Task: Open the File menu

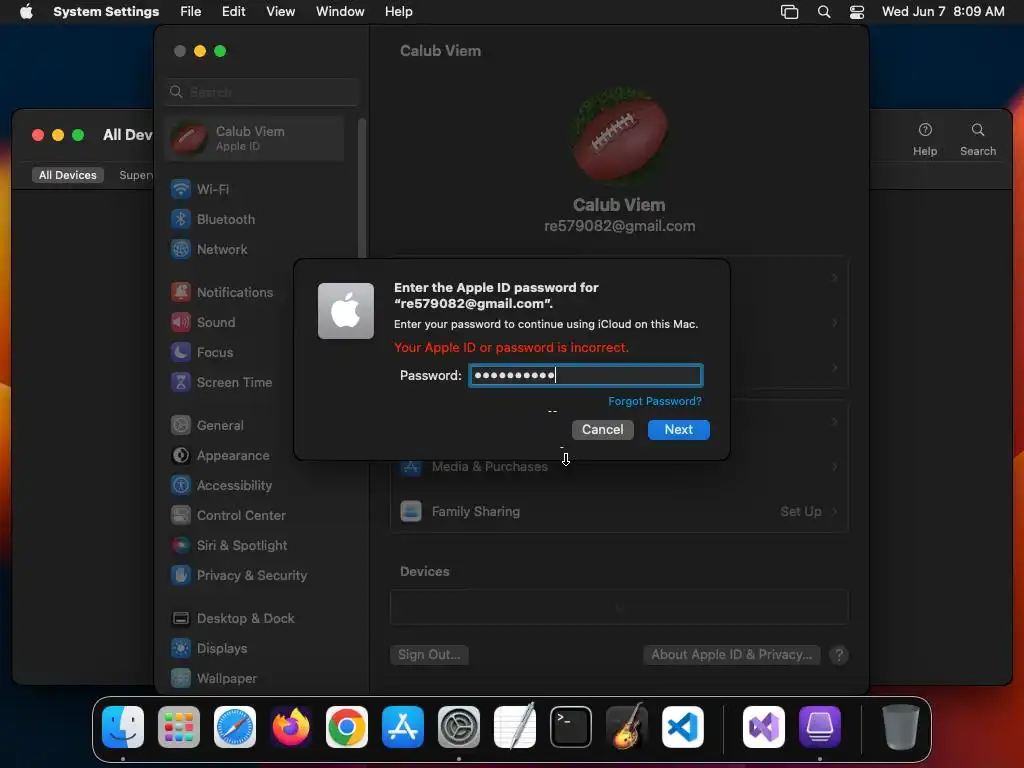Action: coord(191,12)
